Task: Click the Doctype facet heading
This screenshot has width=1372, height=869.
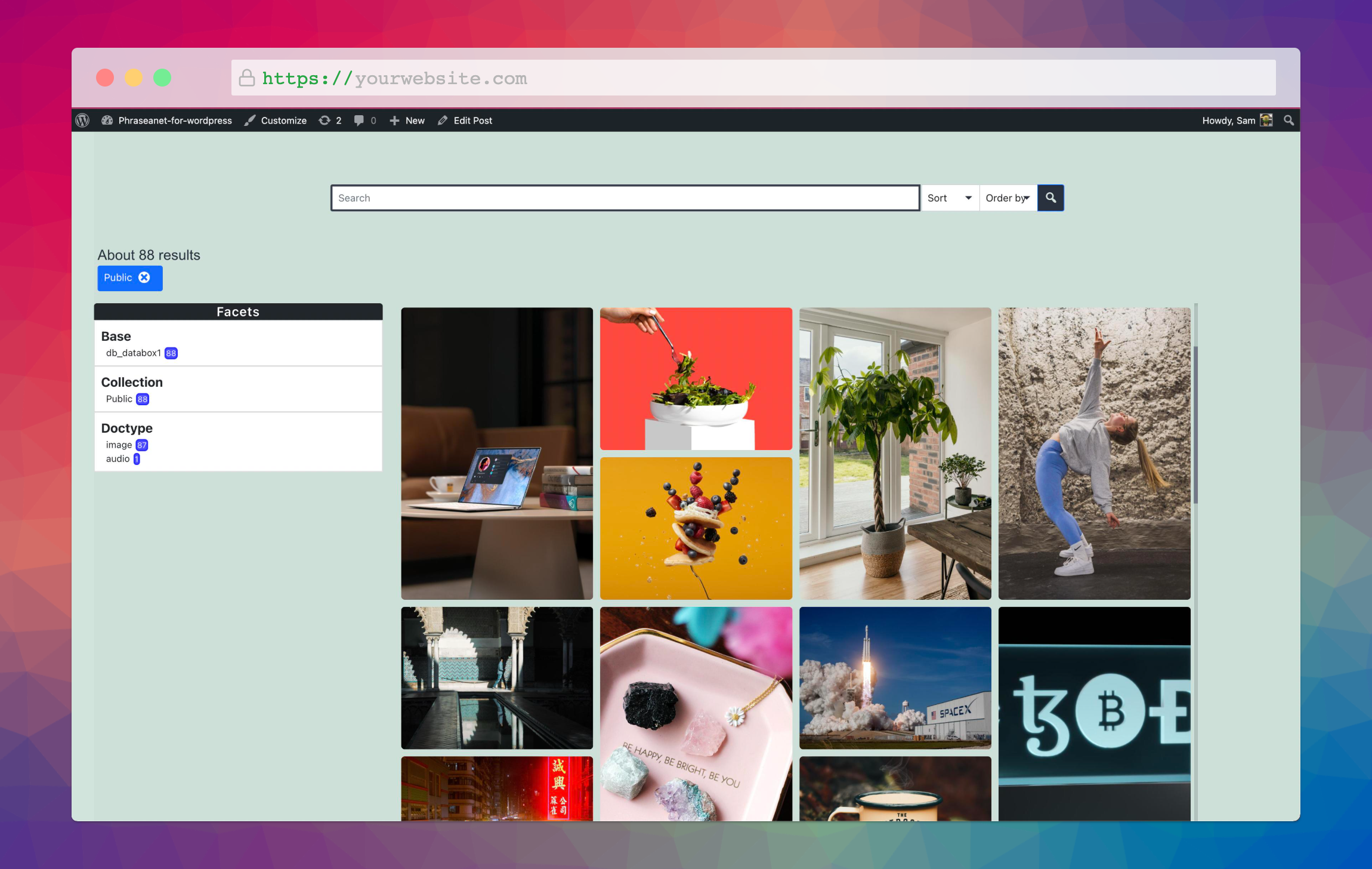Action: 127,429
